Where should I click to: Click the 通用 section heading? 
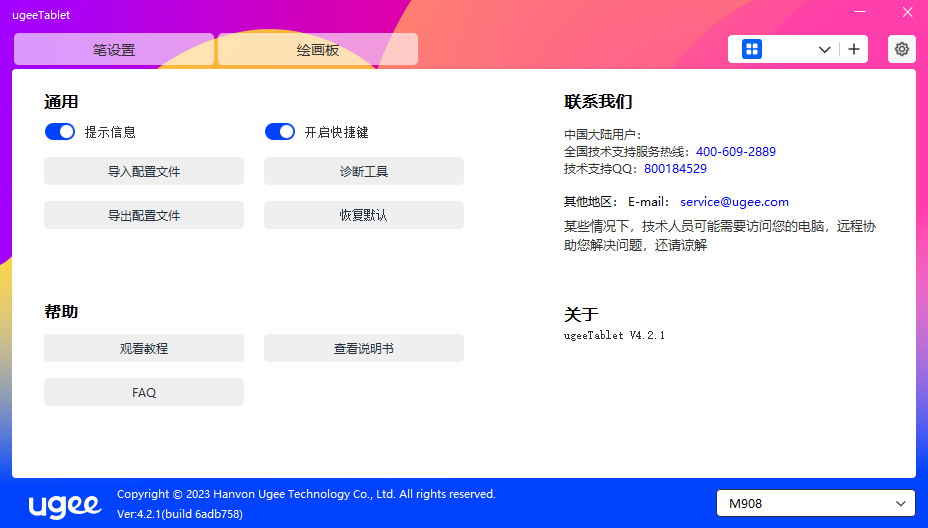point(61,102)
